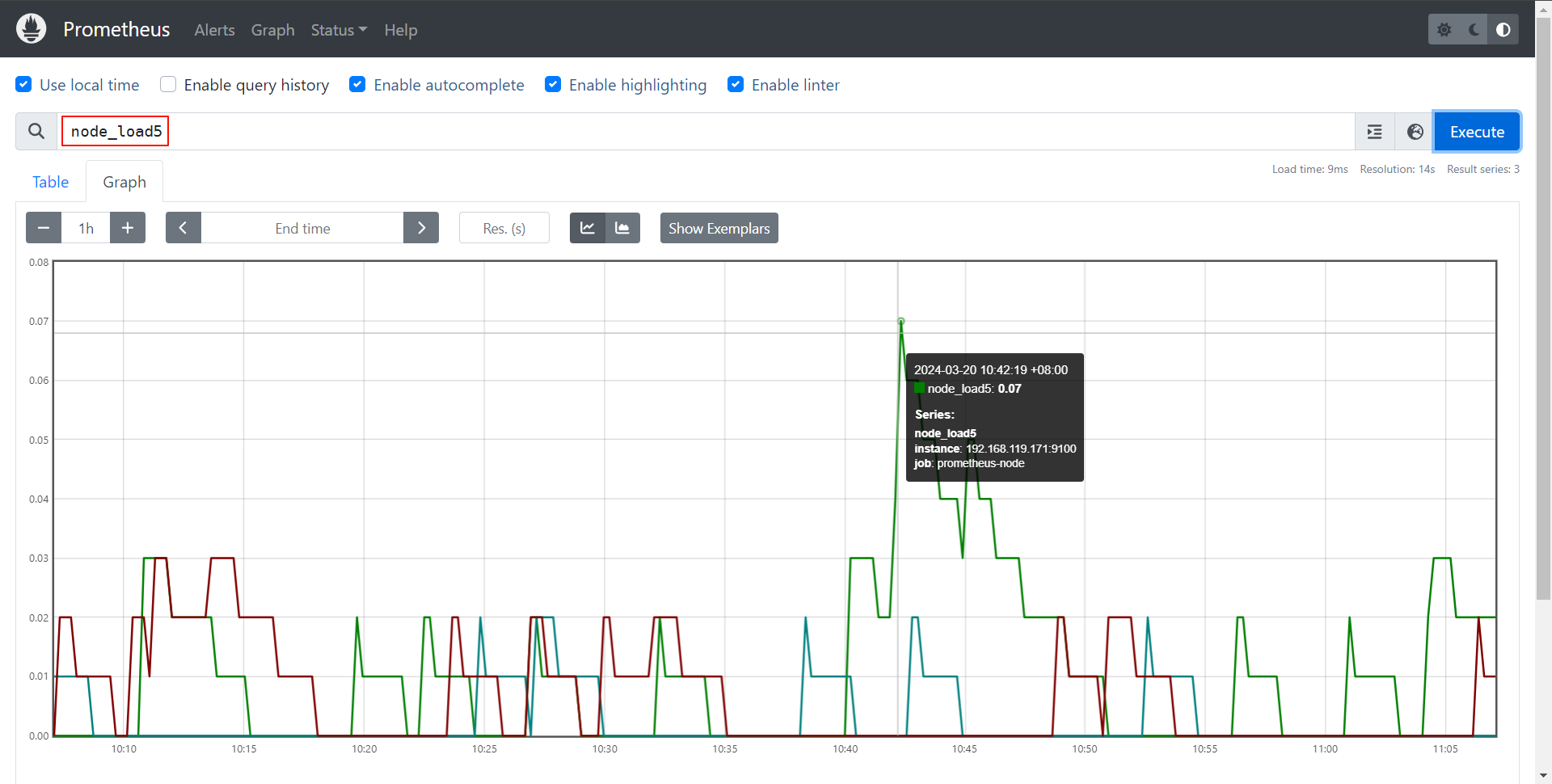Toggle Enable autocomplete checkbox

point(357,84)
